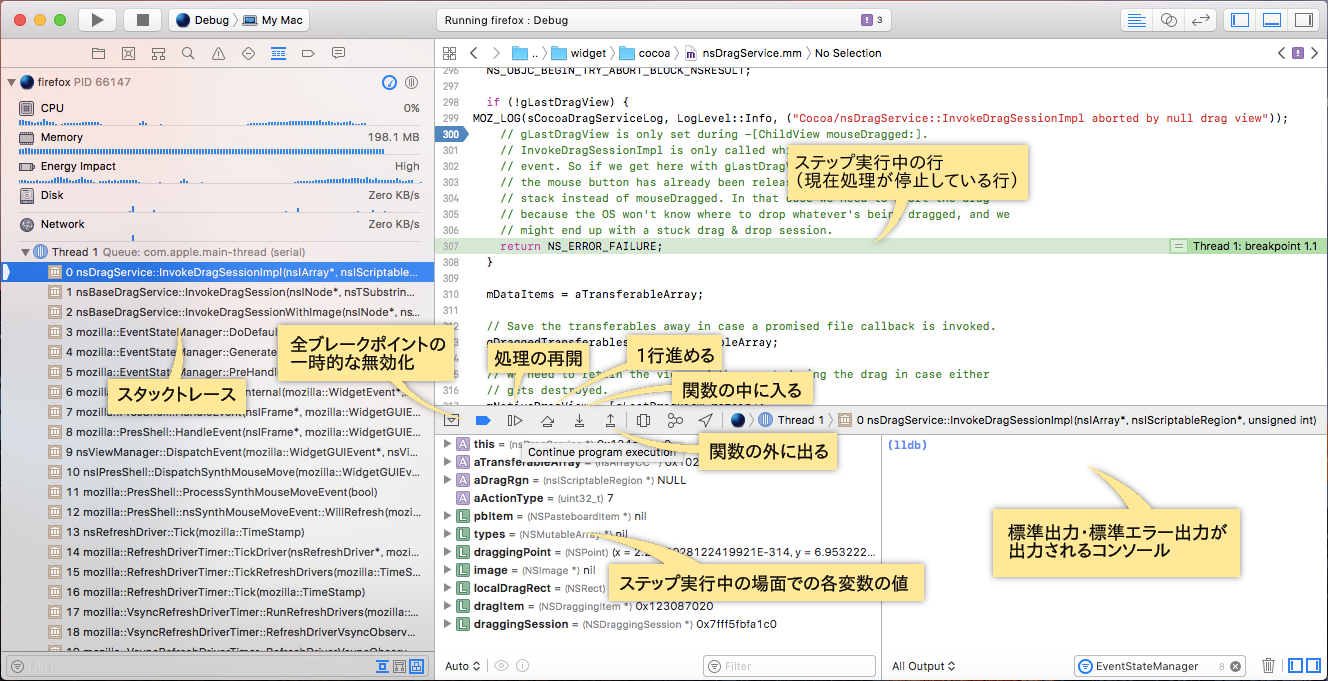Click the Step Out debug icon
Image resolution: width=1328 pixels, height=681 pixels.
(x=610, y=420)
